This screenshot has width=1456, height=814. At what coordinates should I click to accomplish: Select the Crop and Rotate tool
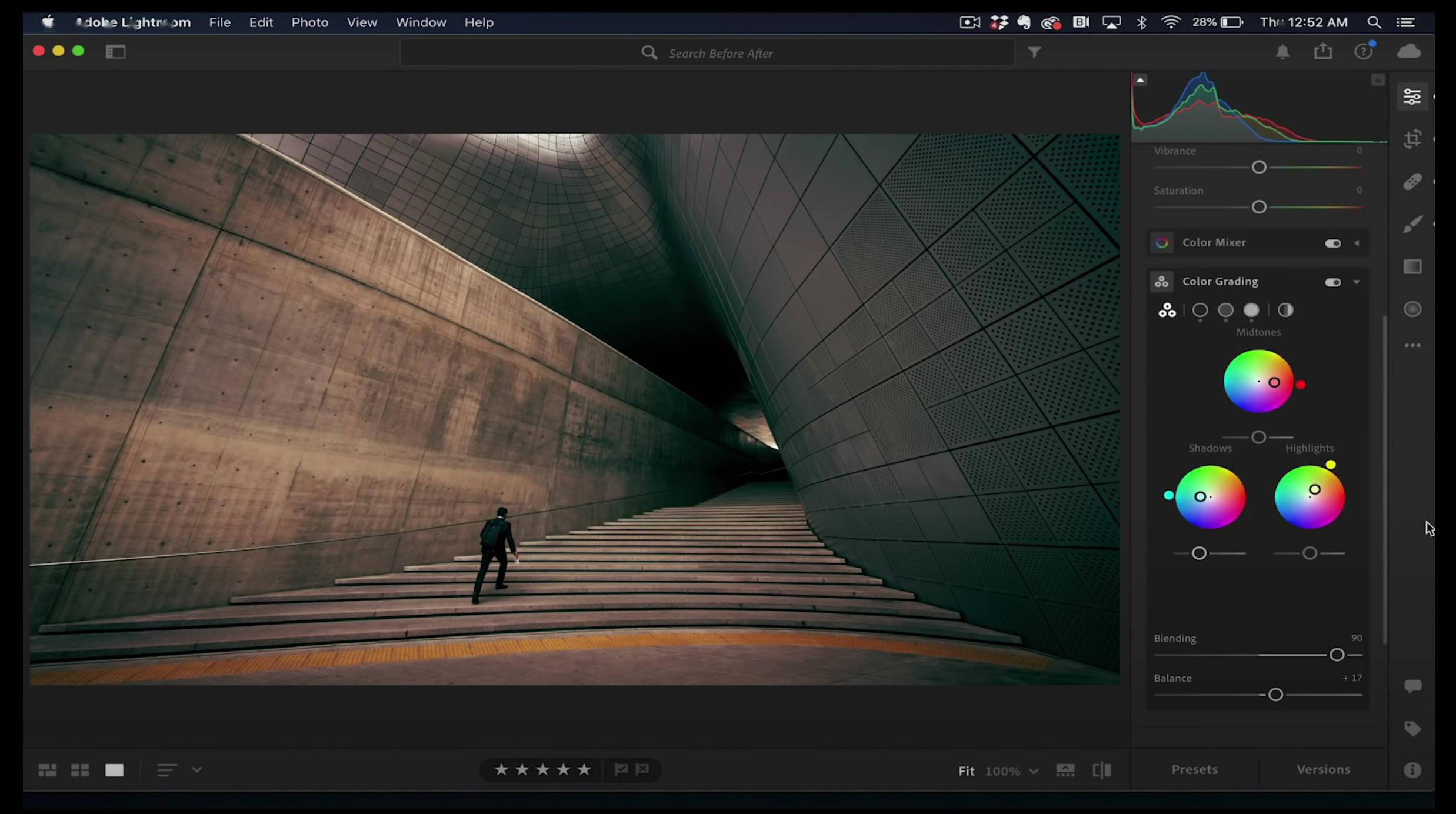pyautogui.click(x=1412, y=139)
